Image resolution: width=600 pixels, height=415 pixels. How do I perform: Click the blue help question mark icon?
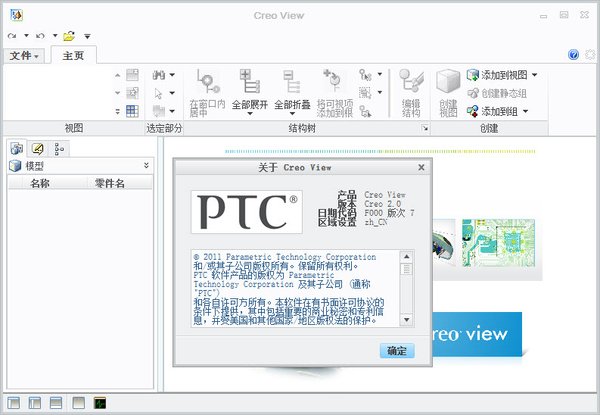click(573, 55)
